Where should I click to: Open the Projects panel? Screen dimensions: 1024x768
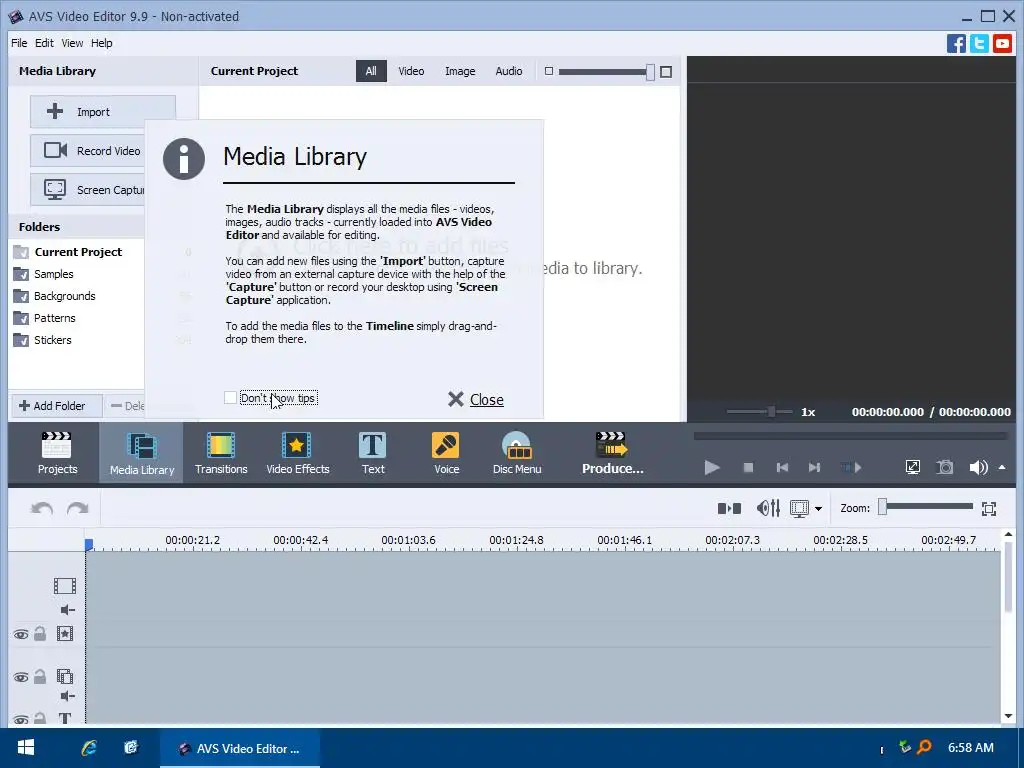click(x=57, y=453)
